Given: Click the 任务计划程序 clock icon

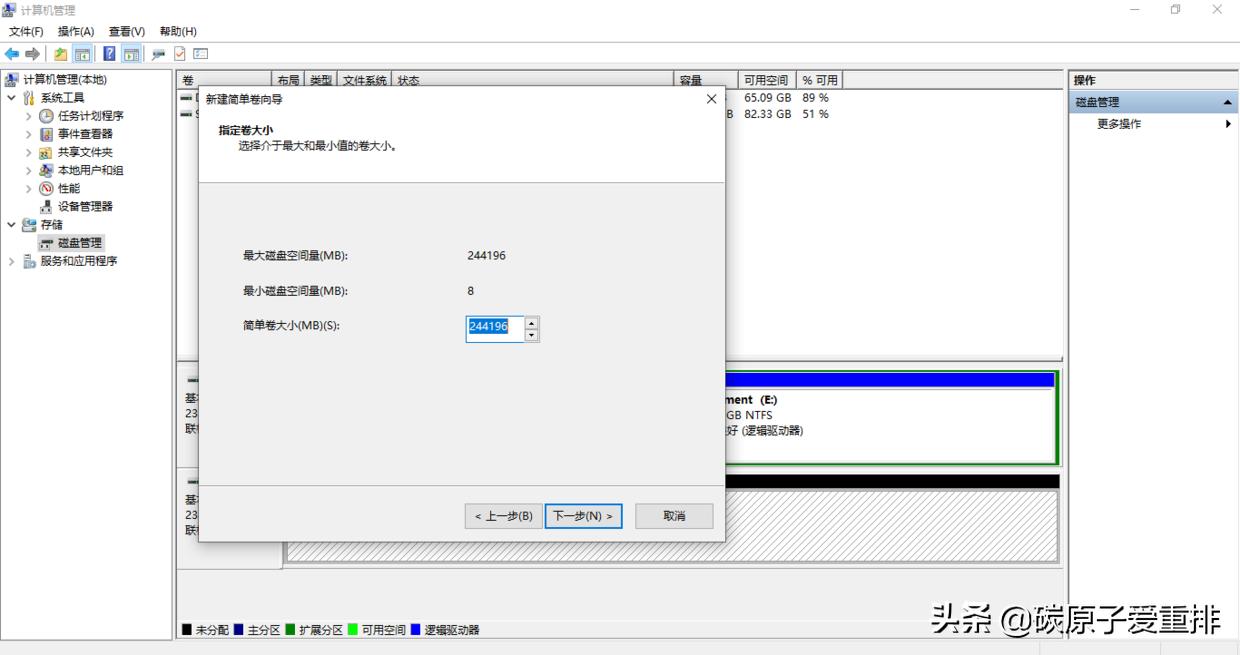Looking at the screenshot, I should point(46,116).
